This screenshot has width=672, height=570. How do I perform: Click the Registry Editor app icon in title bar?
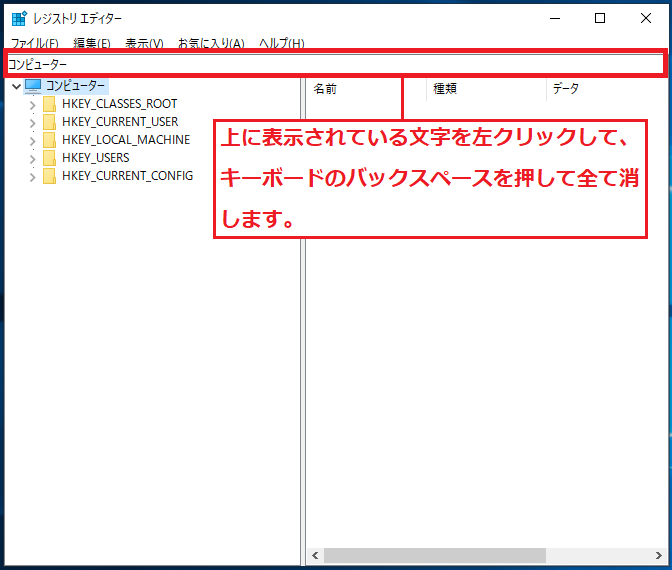point(19,18)
